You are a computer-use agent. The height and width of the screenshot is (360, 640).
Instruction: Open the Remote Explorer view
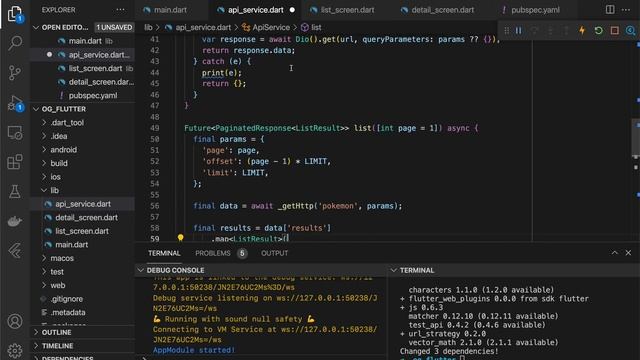(x=15, y=133)
